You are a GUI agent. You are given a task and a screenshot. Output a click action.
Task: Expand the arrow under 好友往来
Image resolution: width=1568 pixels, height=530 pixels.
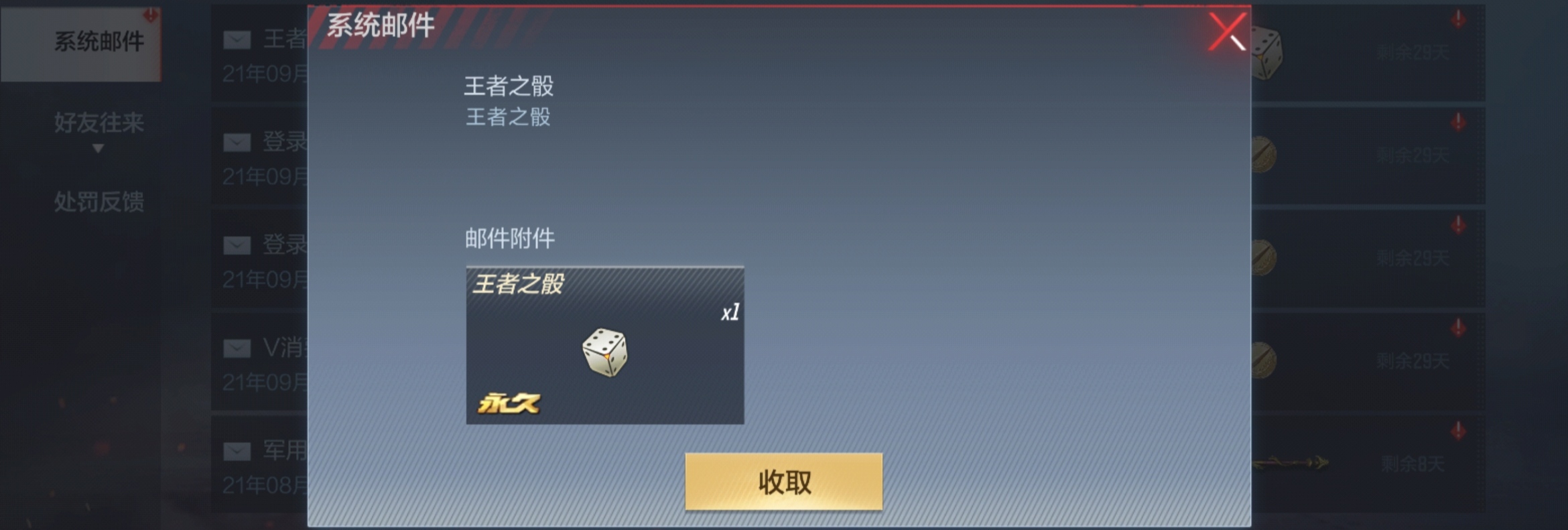(99, 148)
